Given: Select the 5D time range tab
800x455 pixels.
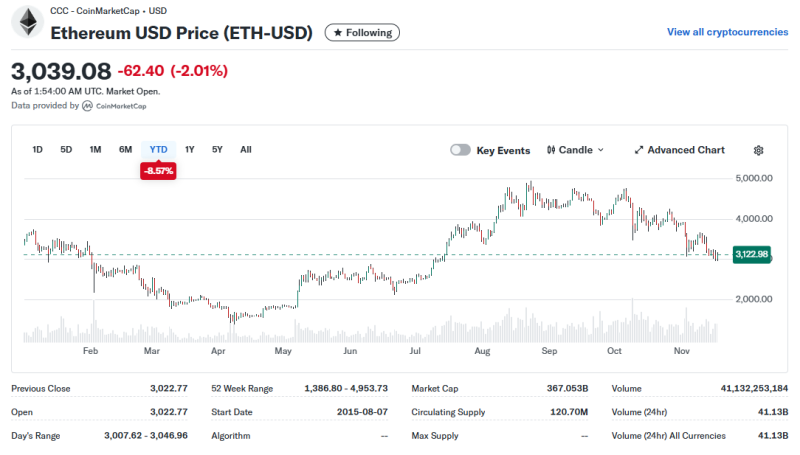Looking at the screenshot, I should pyautogui.click(x=66, y=149).
